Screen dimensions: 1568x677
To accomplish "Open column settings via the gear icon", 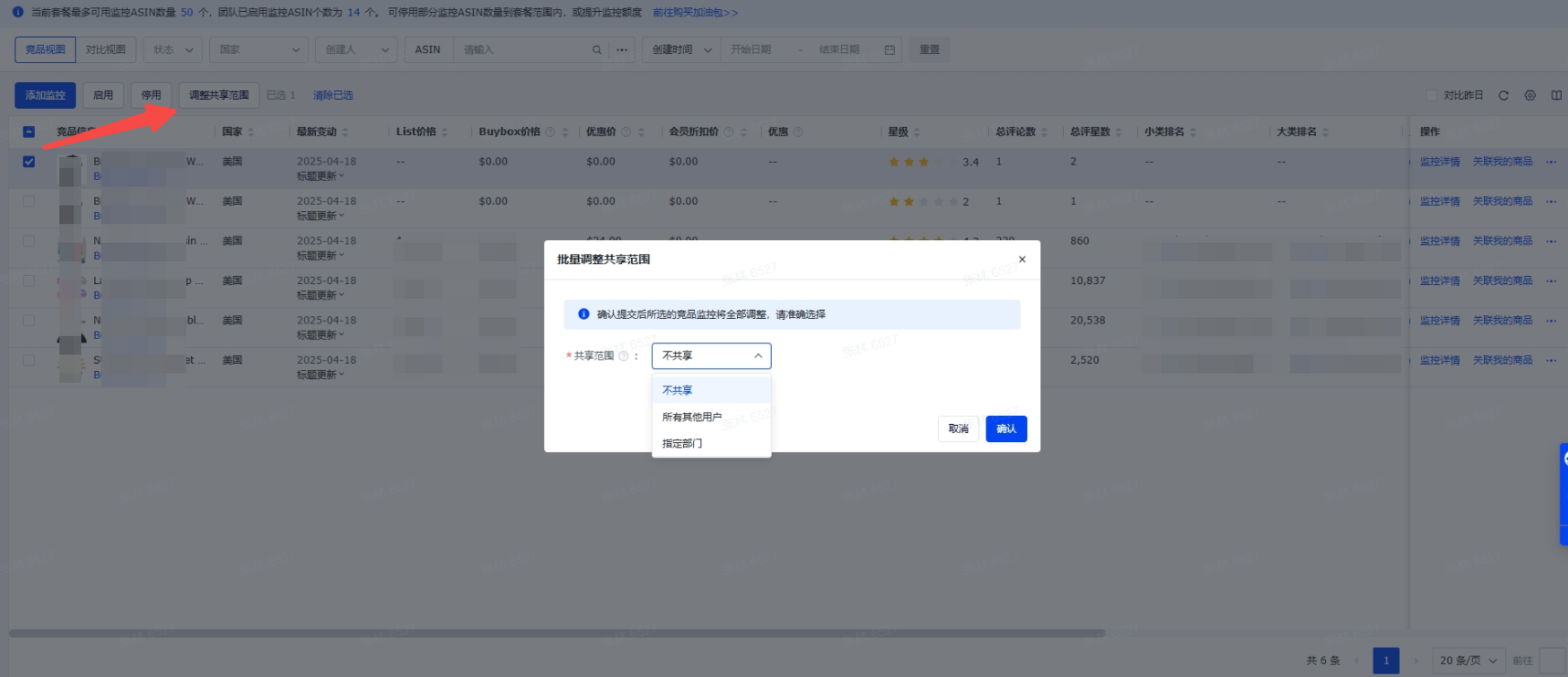I will click(x=1530, y=95).
